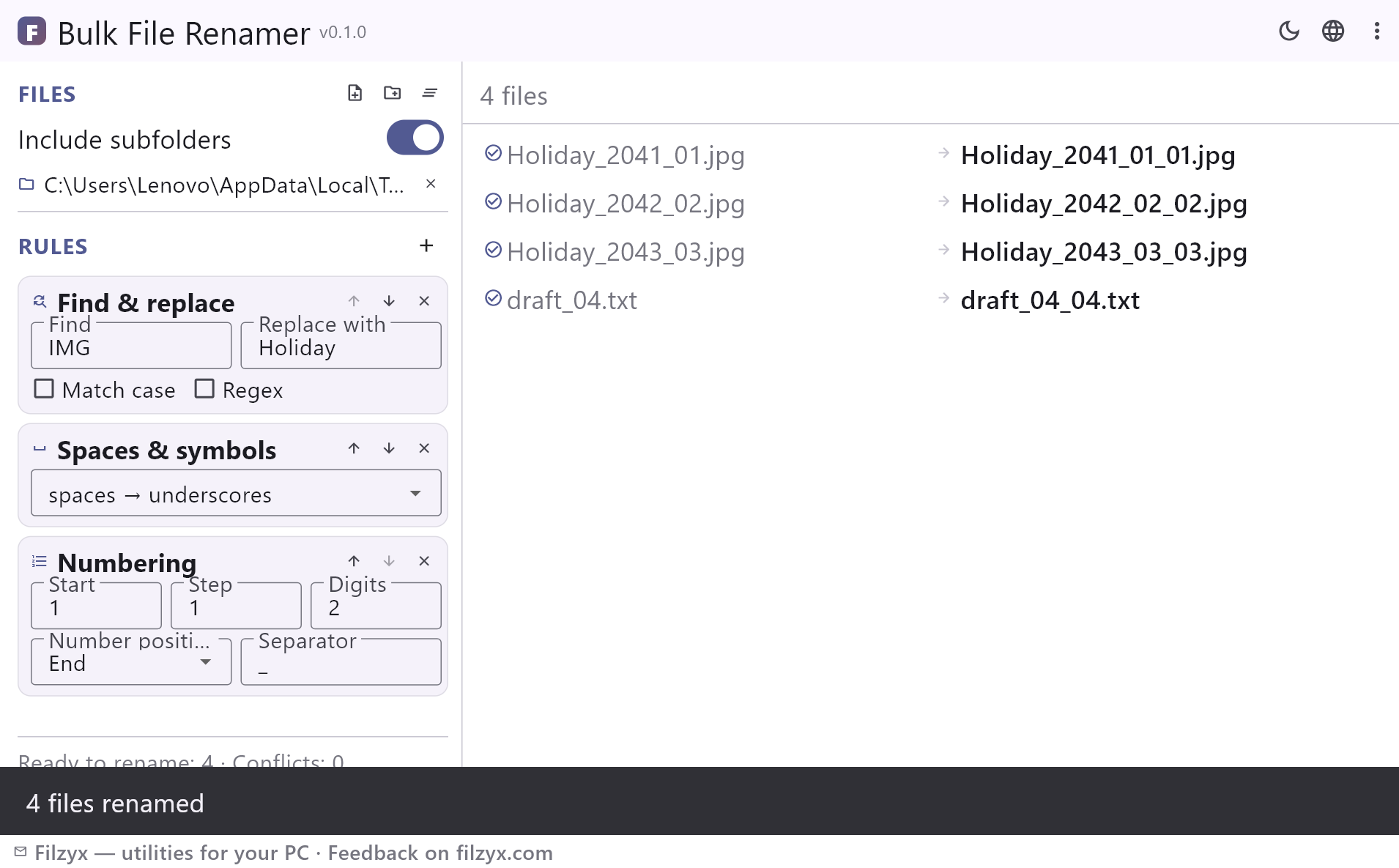Select new name Holiday_2042_02_02.jpg

(x=1104, y=204)
